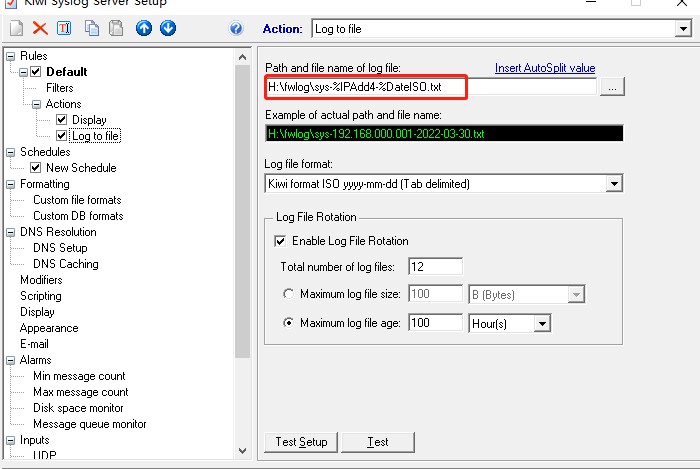Click the Test button
700x469 pixels.
click(378, 442)
